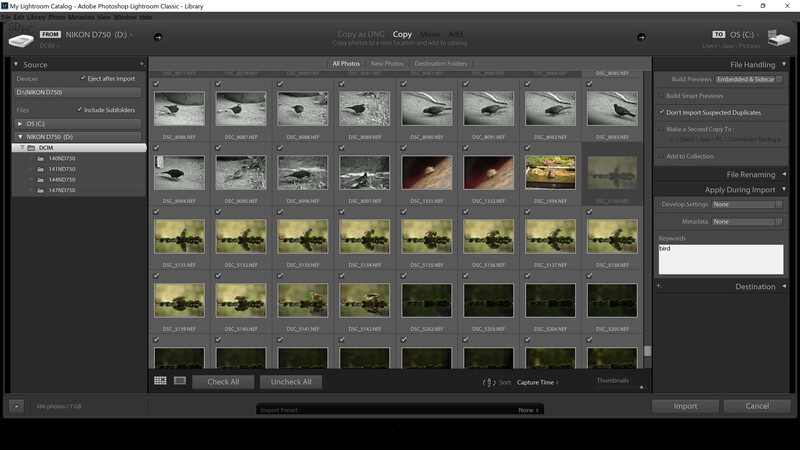Screen dimensions: 800x450
Task: Switch to loupe view icon
Action: (x=180, y=381)
